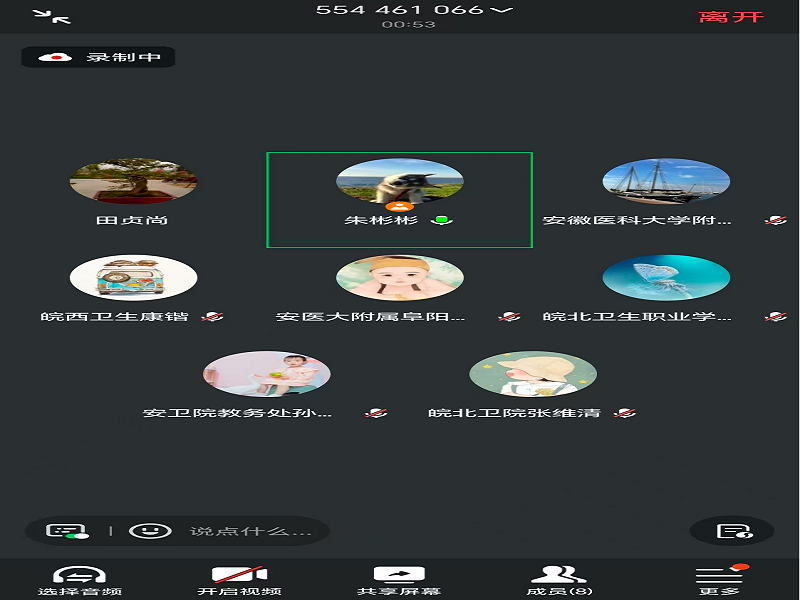The height and width of the screenshot is (600, 800).
Task: Click muted mic icon next to 皖北卫院张维清
Action: coord(626,413)
